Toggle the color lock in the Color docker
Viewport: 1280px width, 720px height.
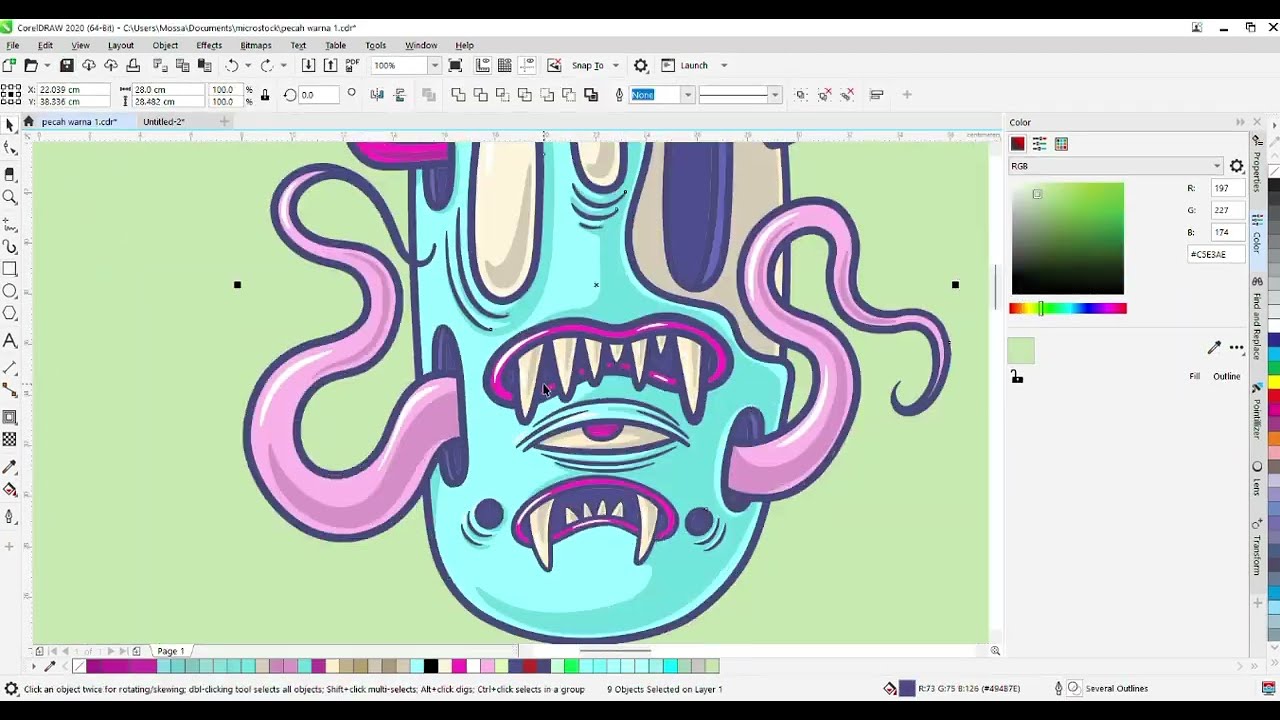[1016, 377]
